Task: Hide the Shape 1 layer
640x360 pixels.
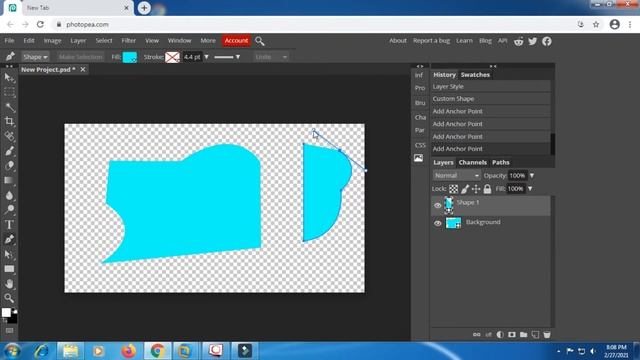Action: click(438, 205)
